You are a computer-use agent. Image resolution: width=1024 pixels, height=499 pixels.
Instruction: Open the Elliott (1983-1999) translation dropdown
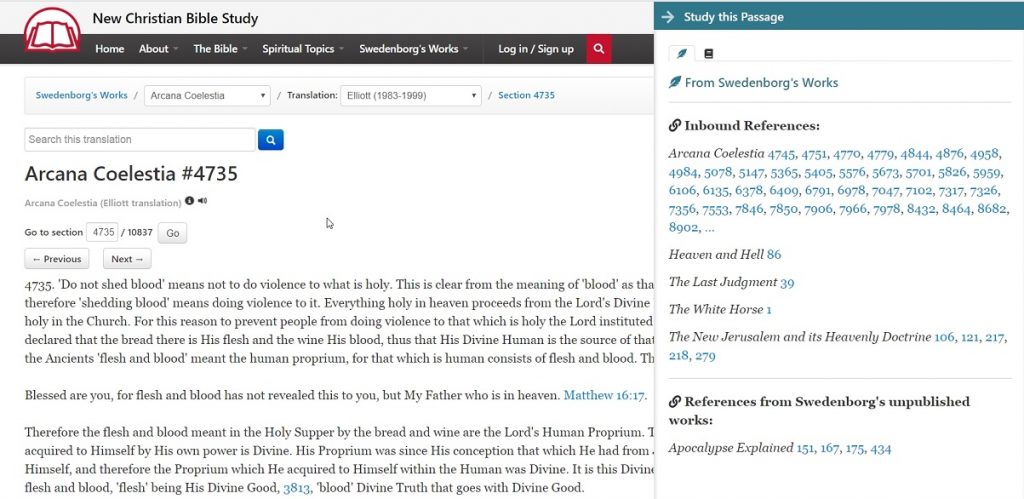(x=410, y=96)
